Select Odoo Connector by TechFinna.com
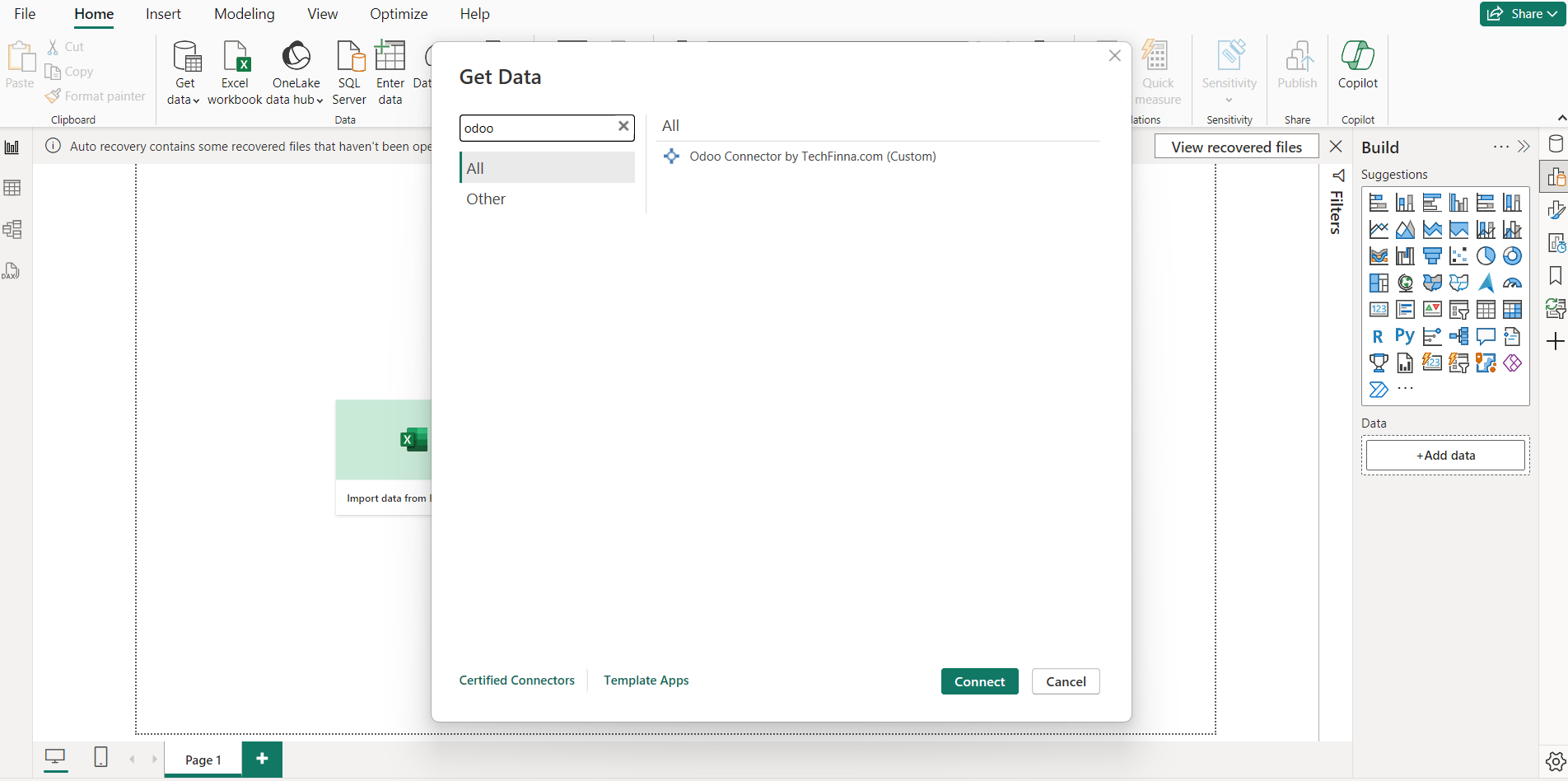1568x781 pixels. tap(812, 157)
